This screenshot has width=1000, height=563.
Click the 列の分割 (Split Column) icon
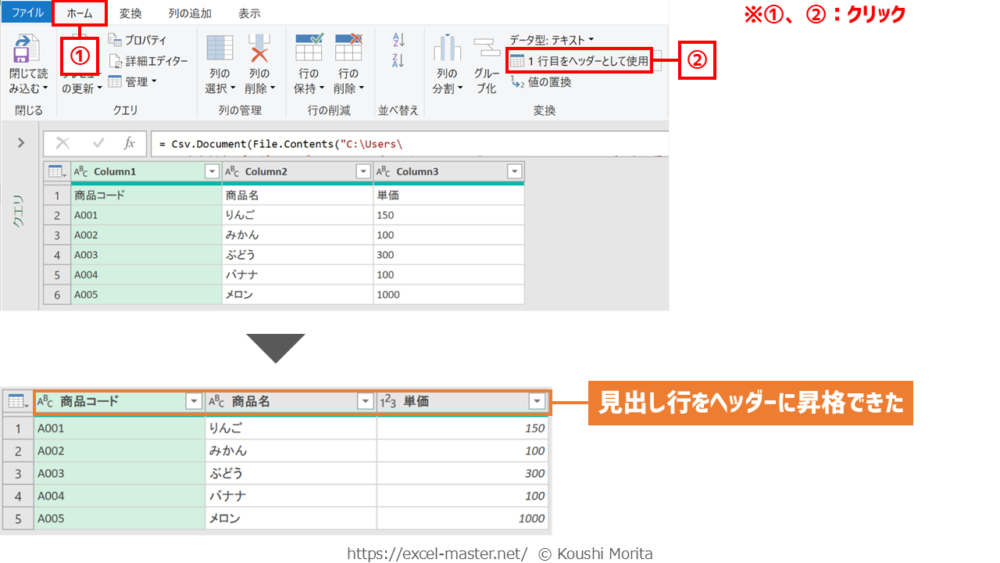tap(447, 50)
